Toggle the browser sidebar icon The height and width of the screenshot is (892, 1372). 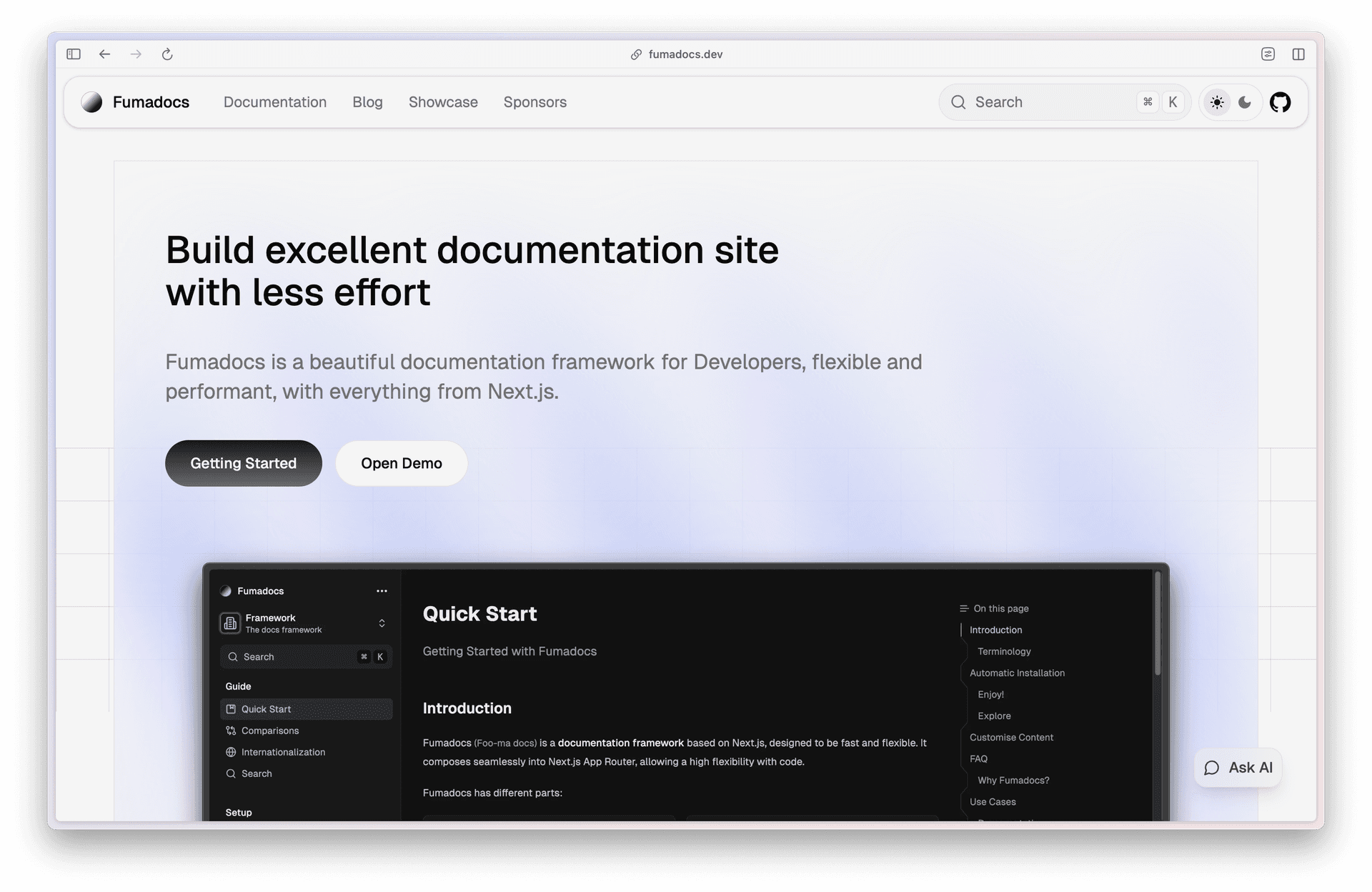(74, 54)
